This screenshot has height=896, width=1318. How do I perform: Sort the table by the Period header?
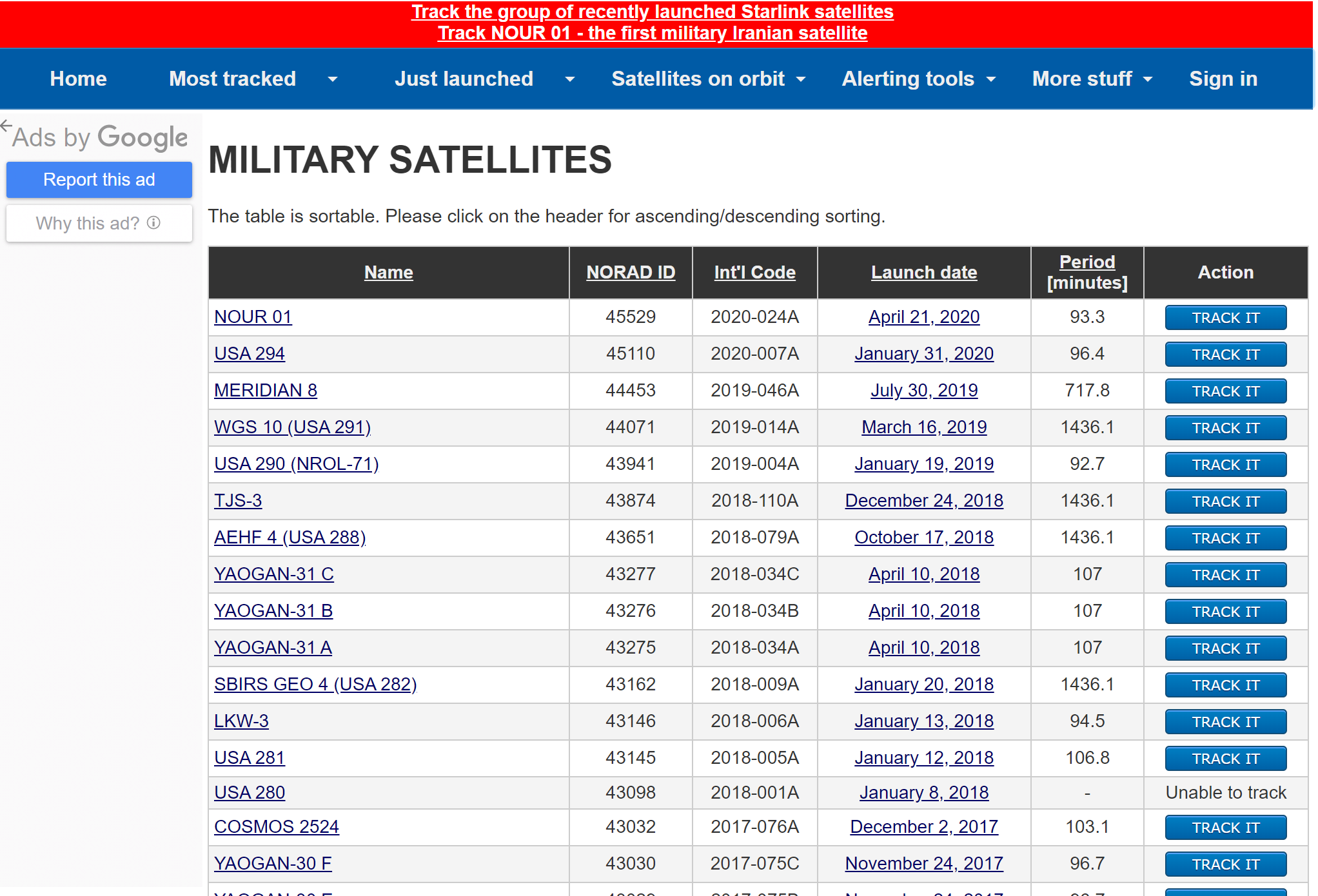click(1087, 262)
